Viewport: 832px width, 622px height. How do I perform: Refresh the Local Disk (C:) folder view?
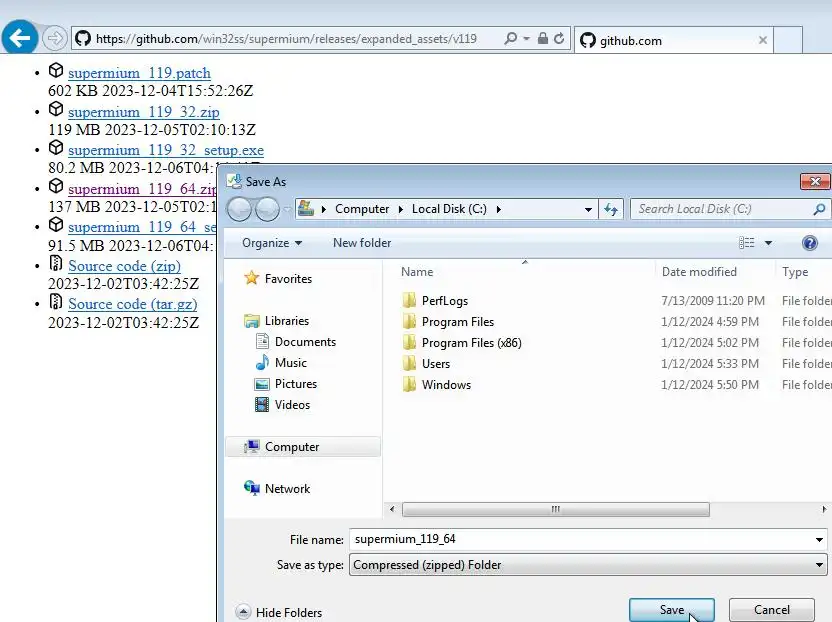click(611, 210)
